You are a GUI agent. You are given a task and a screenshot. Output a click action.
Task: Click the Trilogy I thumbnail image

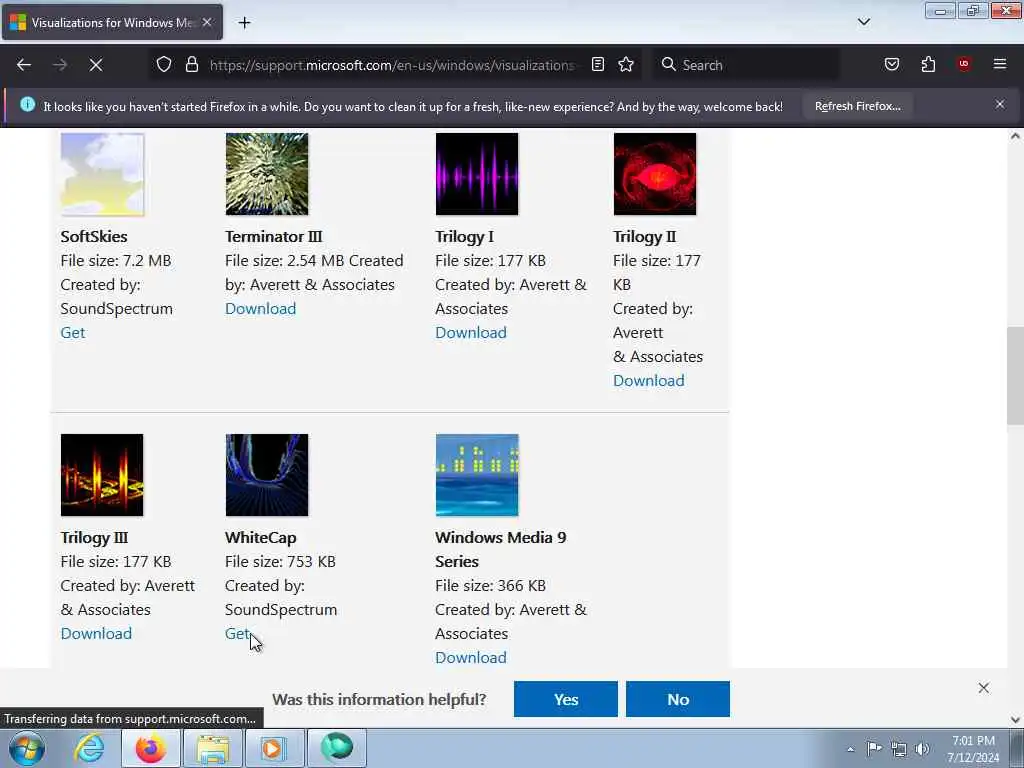pos(477,174)
